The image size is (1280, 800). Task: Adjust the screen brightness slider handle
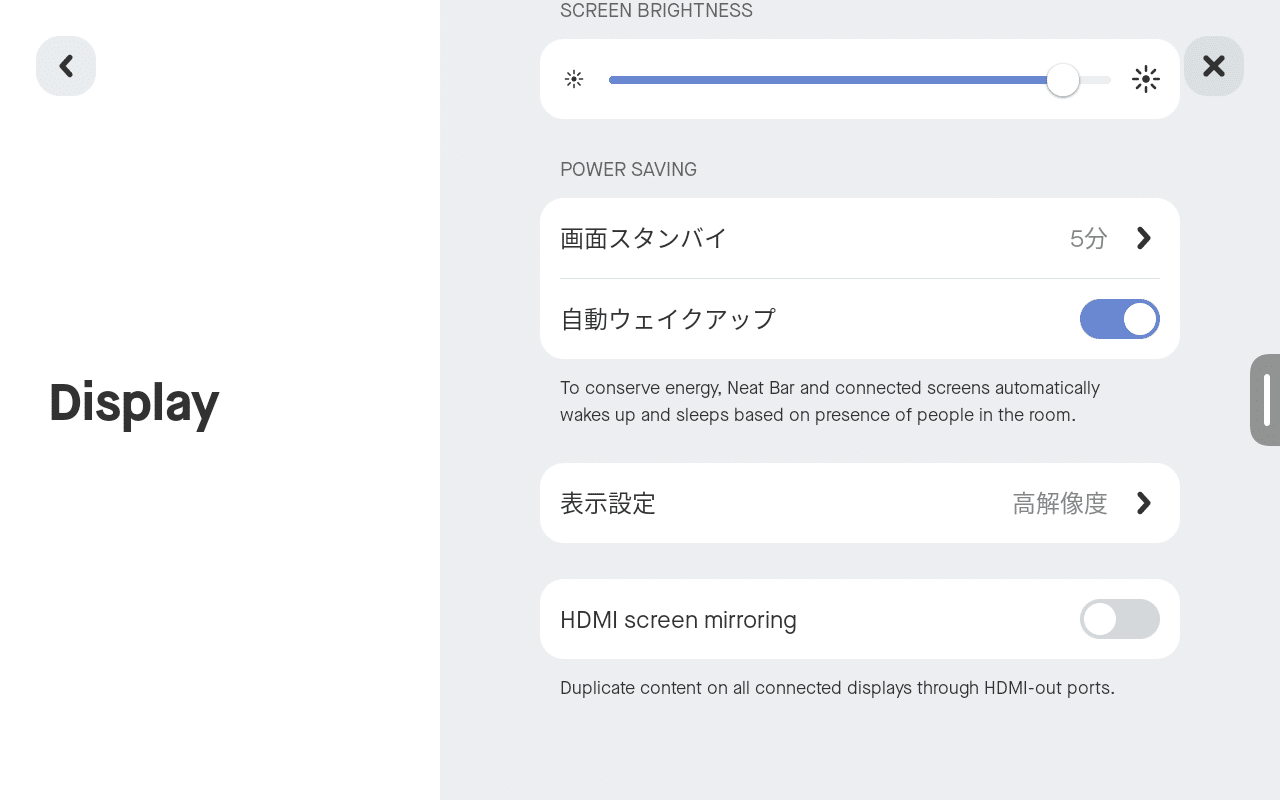[x=1063, y=79]
